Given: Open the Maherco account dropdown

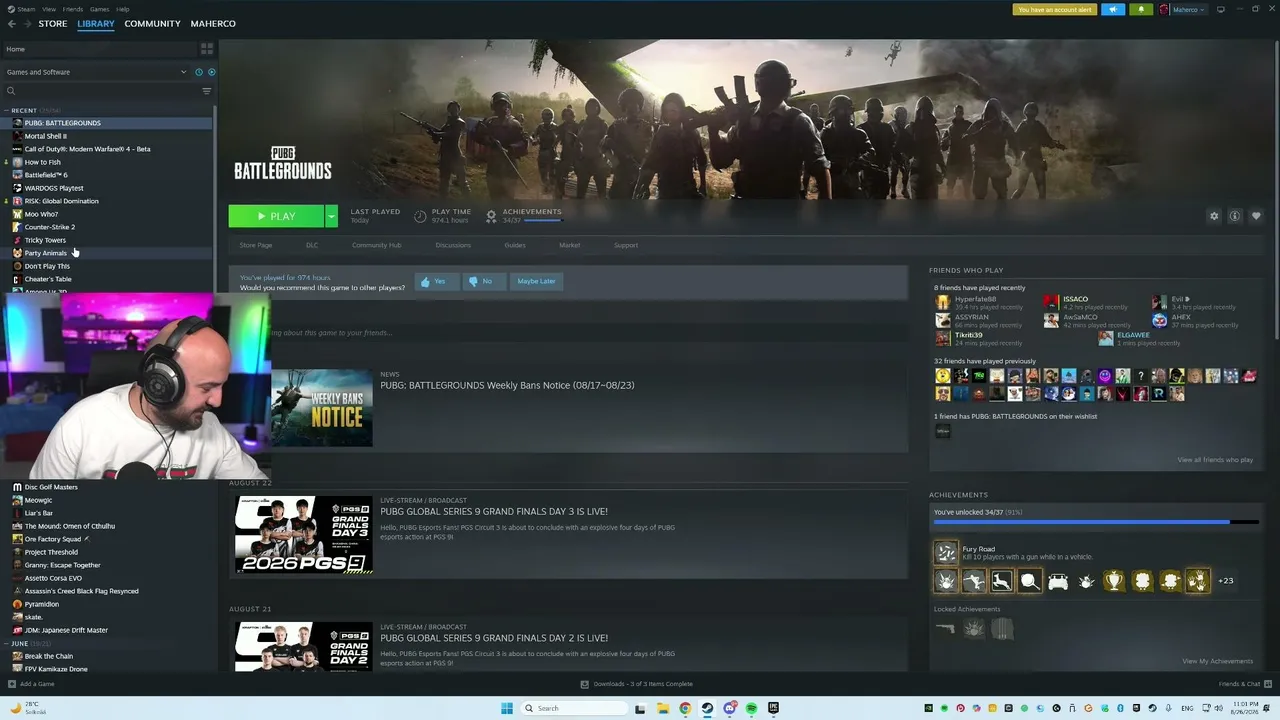Looking at the screenshot, I should pyautogui.click(x=1183, y=10).
